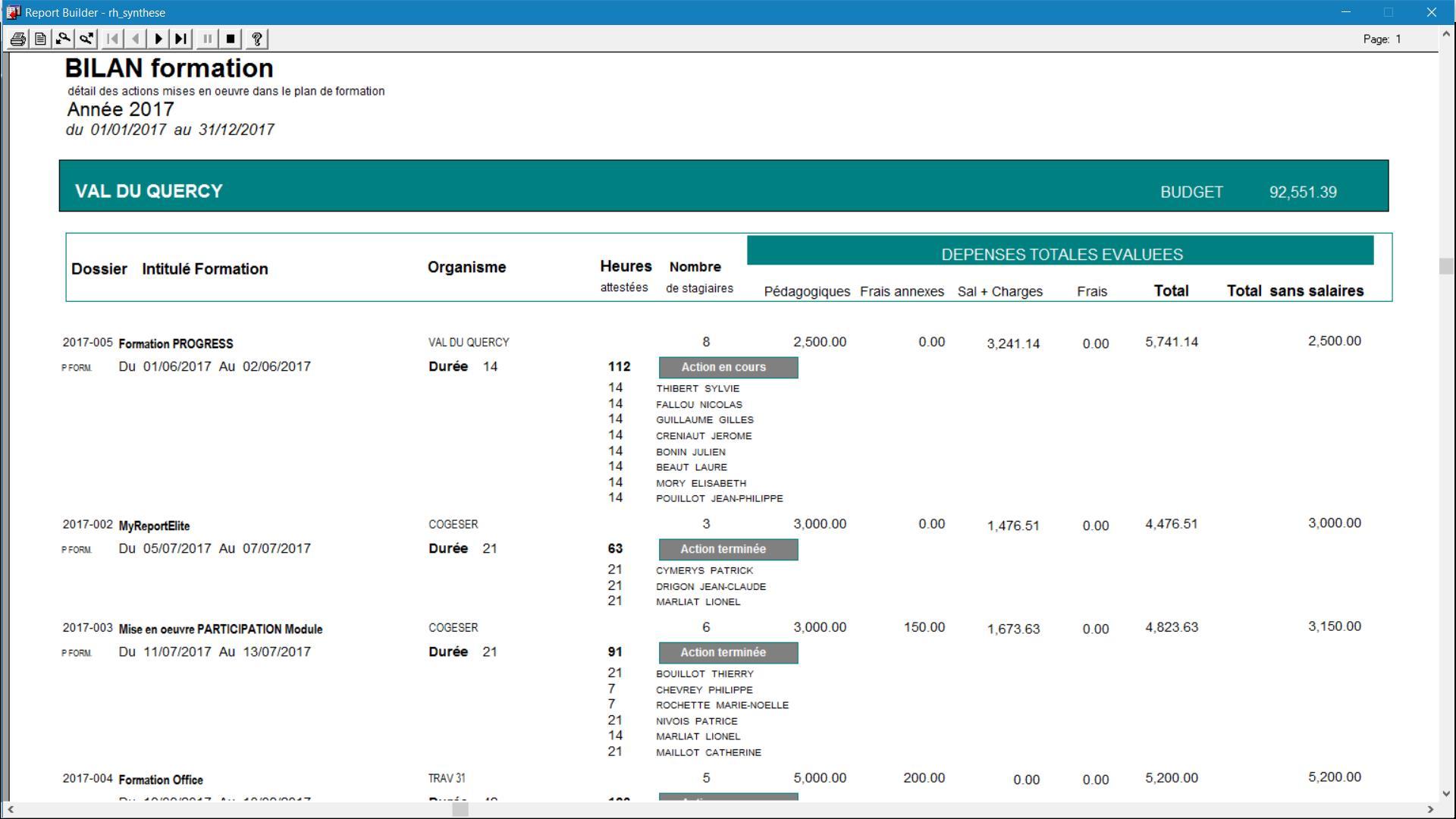Click trainee name 'THIBERT SYLVIE'
Viewport: 1456px width, 819px height.
click(698, 388)
